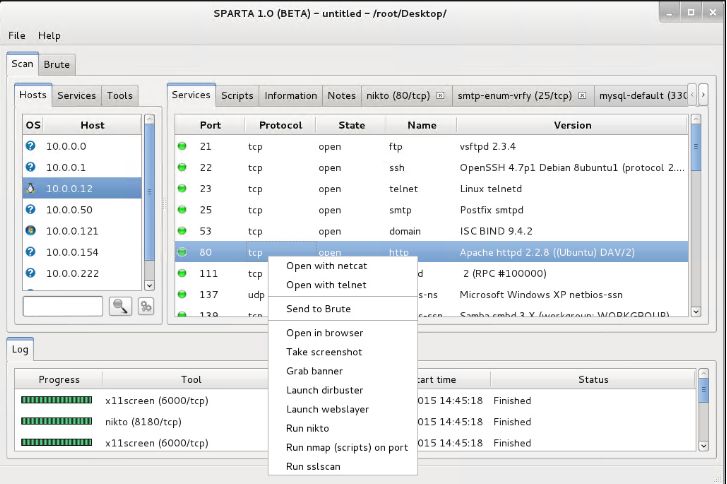
Task: Click the unknown OS icon for 10.0.0.0
Action: [x=32, y=146]
